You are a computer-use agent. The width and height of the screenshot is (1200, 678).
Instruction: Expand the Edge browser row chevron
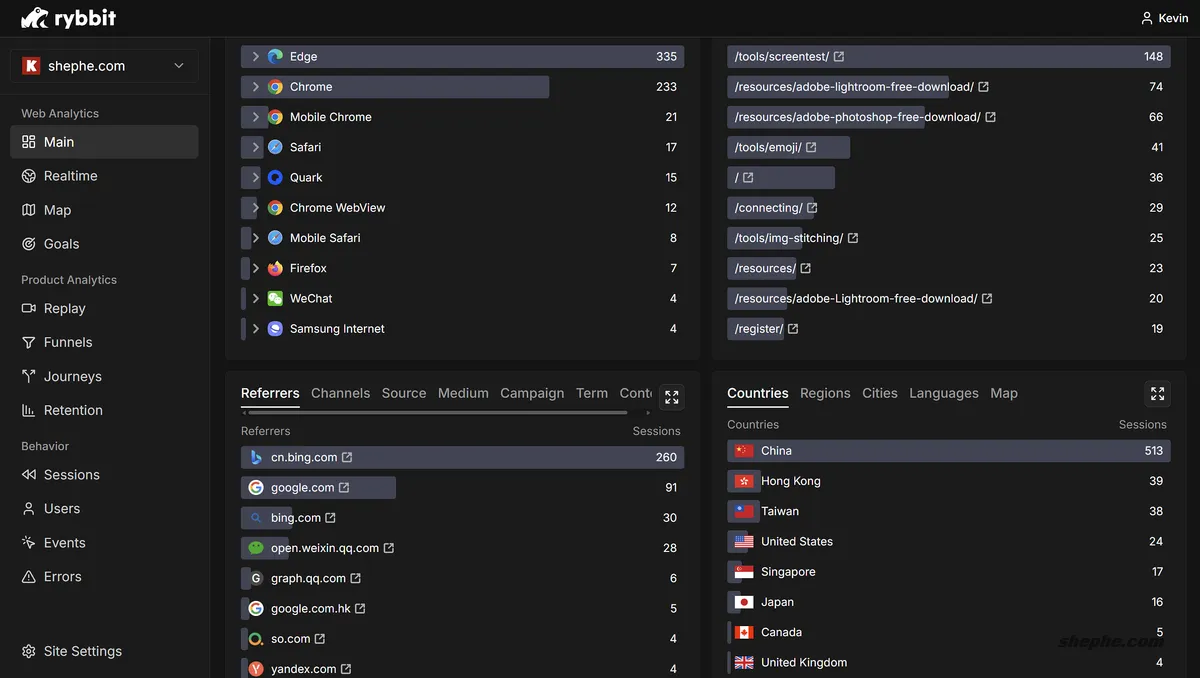256,57
